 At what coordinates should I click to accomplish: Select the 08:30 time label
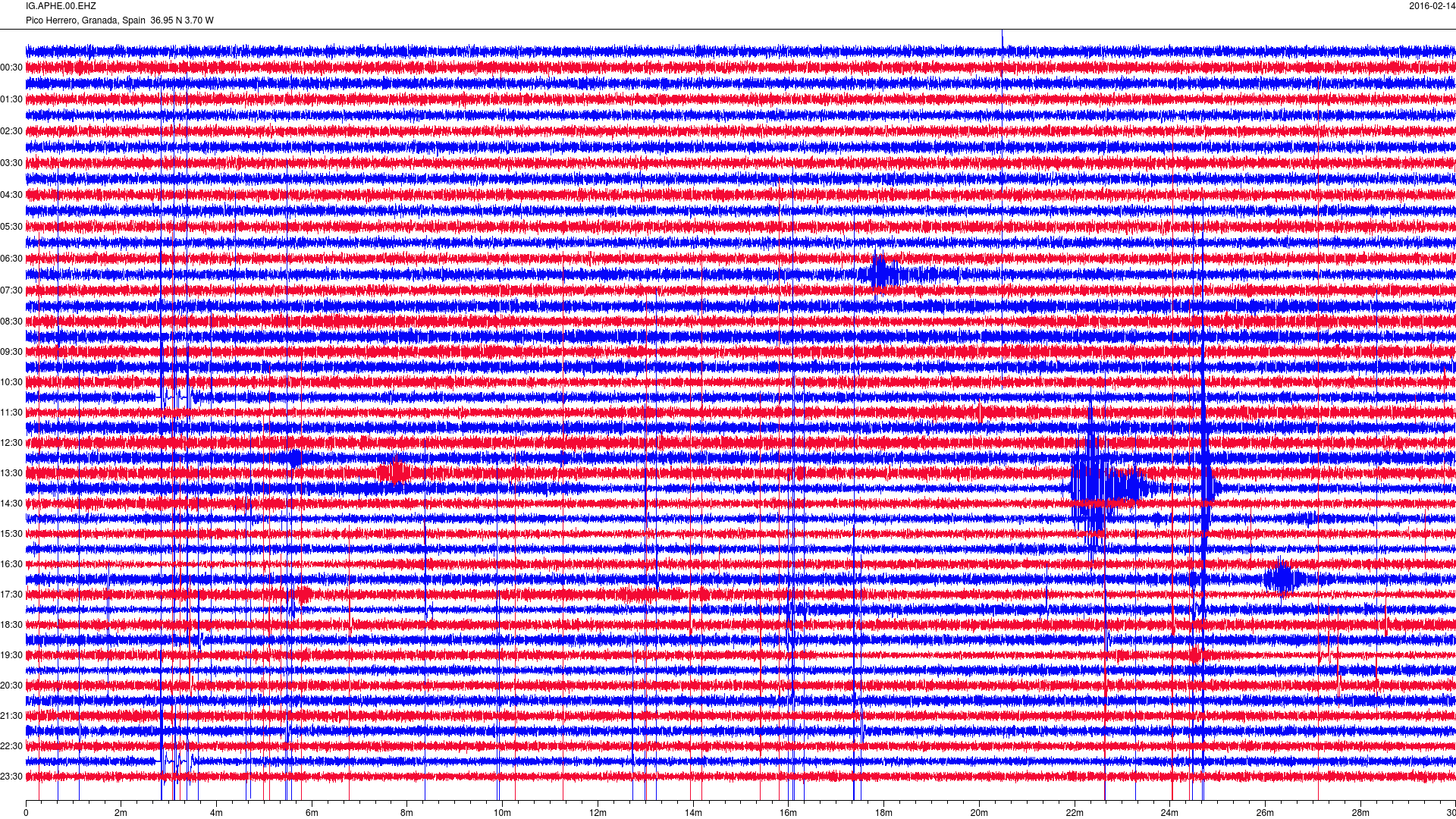(x=11, y=322)
